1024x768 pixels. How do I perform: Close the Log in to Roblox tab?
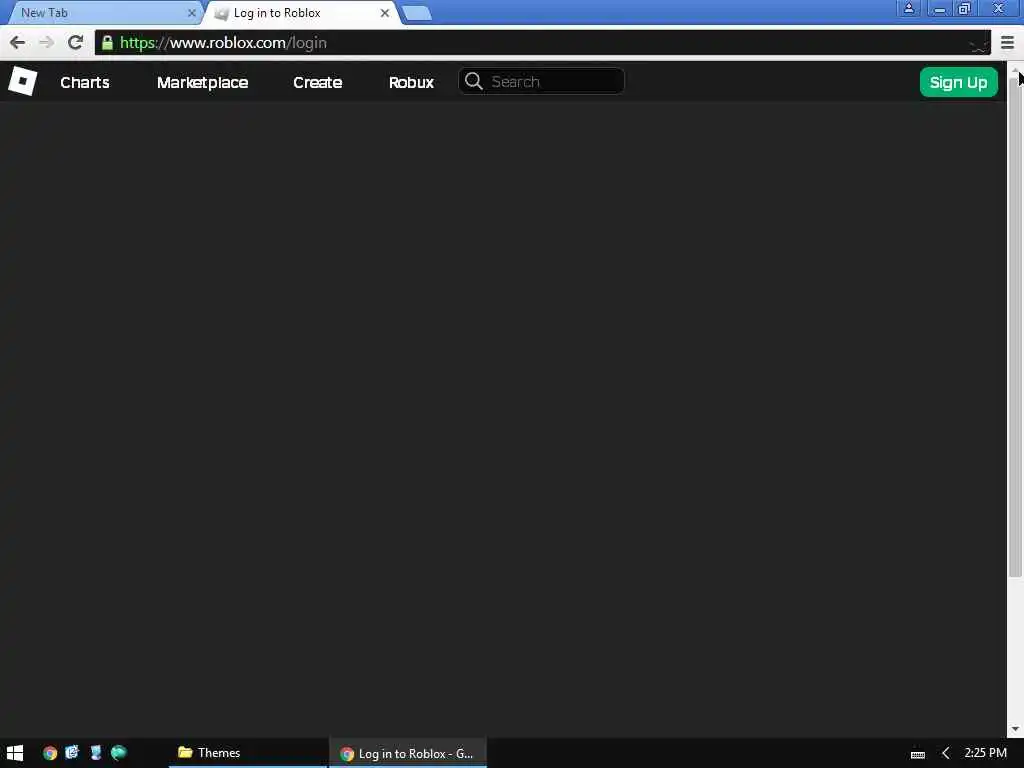coord(385,12)
